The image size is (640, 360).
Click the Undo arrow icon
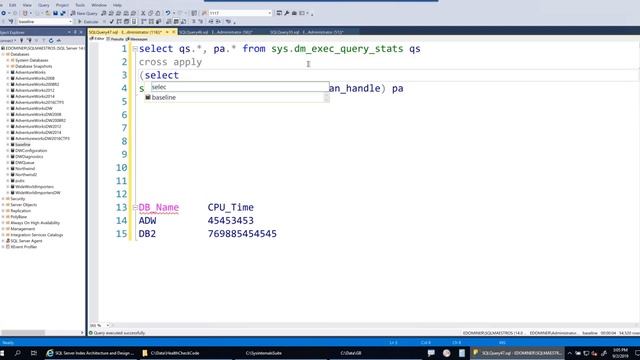(x=168, y=13)
